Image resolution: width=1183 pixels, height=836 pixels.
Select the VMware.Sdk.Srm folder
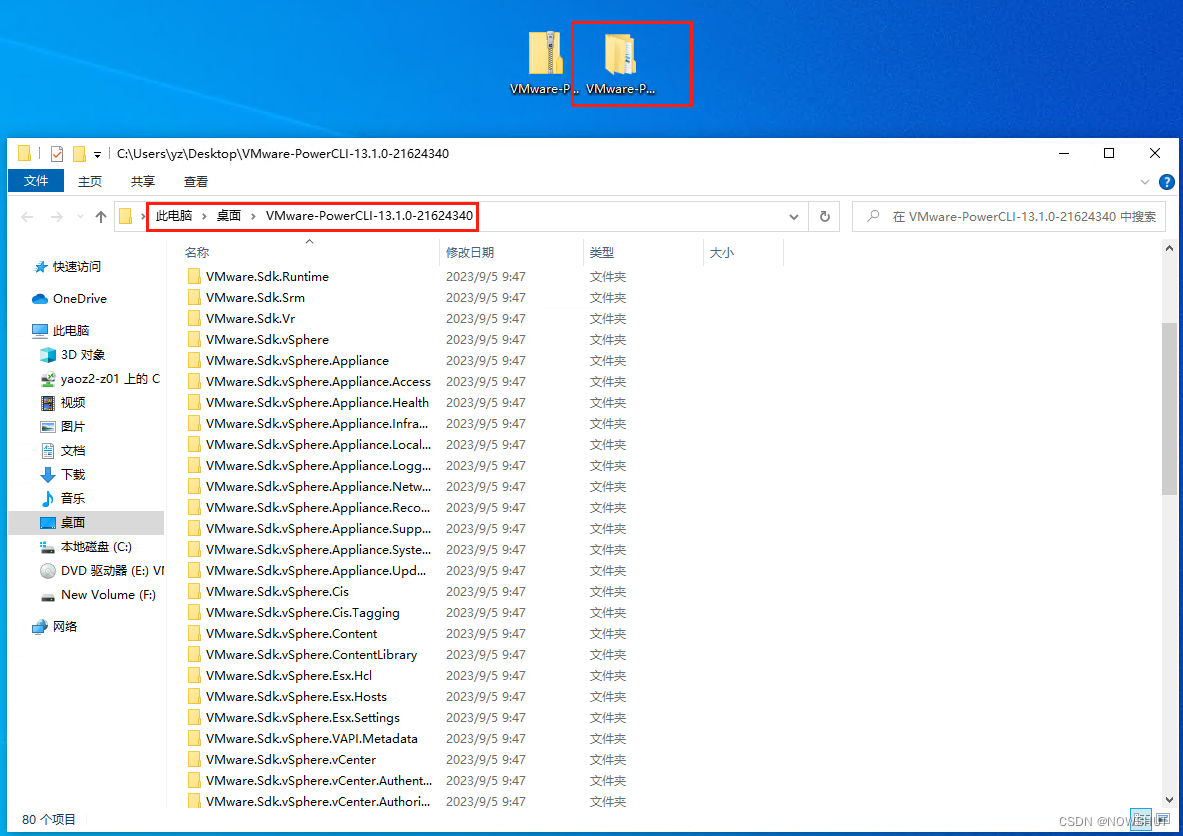[255, 298]
